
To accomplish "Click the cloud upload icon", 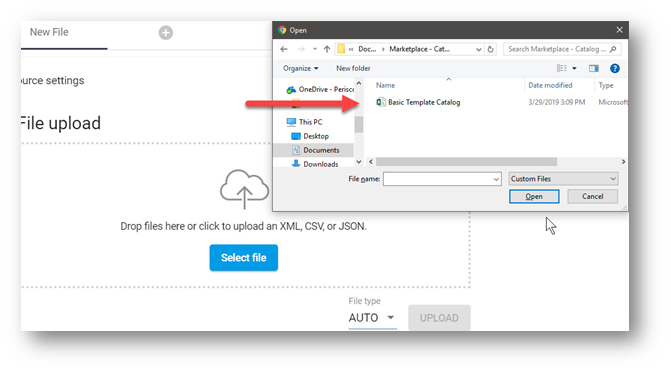I will (244, 189).
